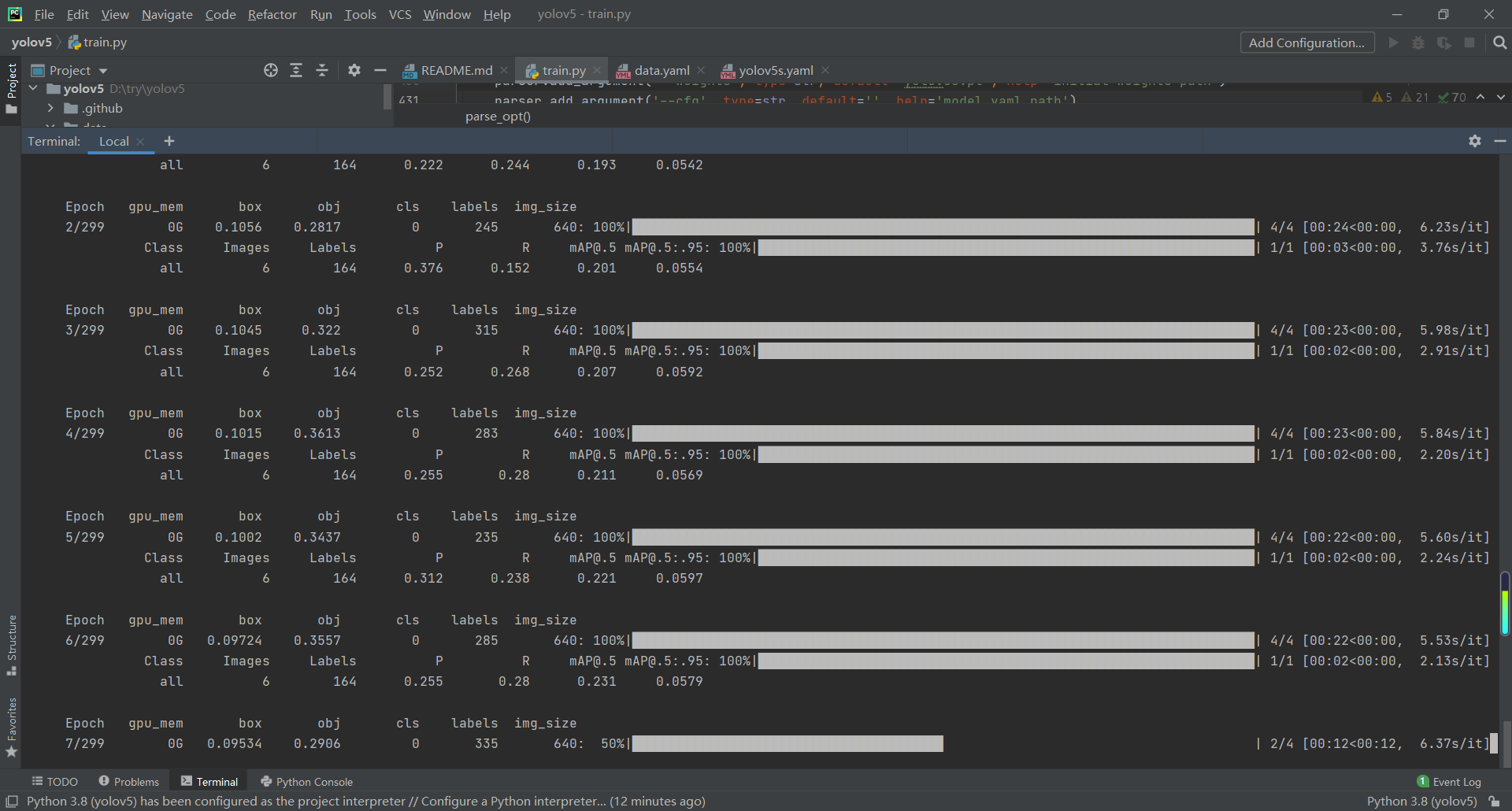The height and width of the screenshot is (811, 1512).
Task: Open Search Everywhere magnifier icon
Action: (x=1499, y=43)
